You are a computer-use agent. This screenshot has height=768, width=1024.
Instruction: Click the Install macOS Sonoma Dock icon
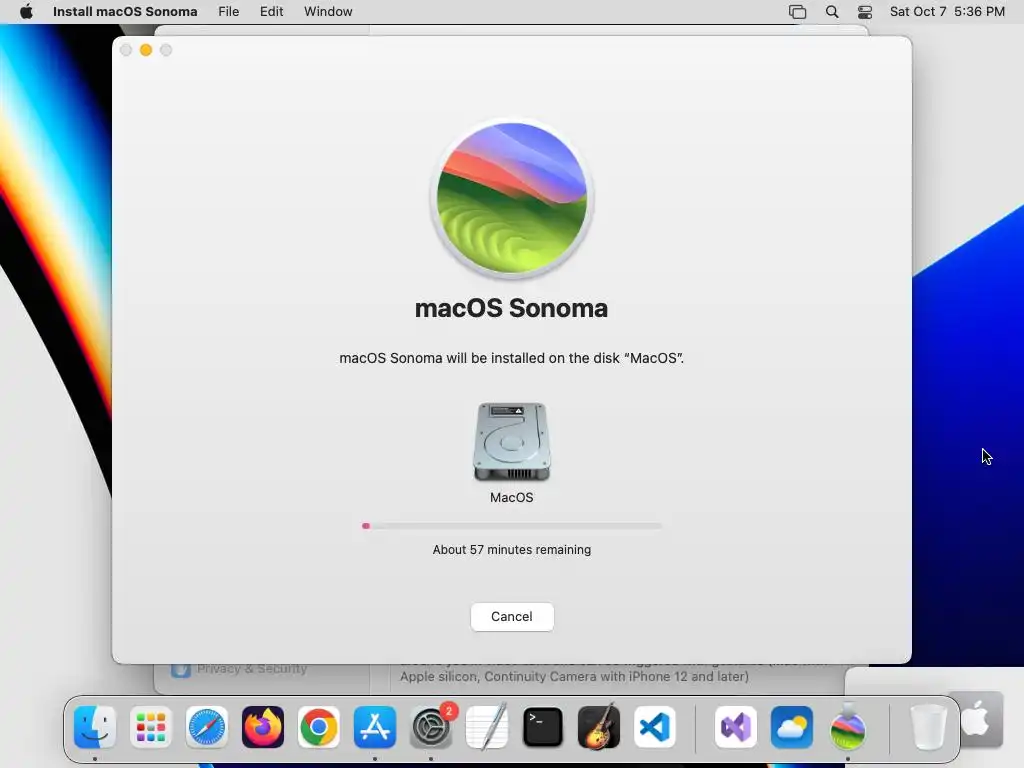tap(848, 727)
